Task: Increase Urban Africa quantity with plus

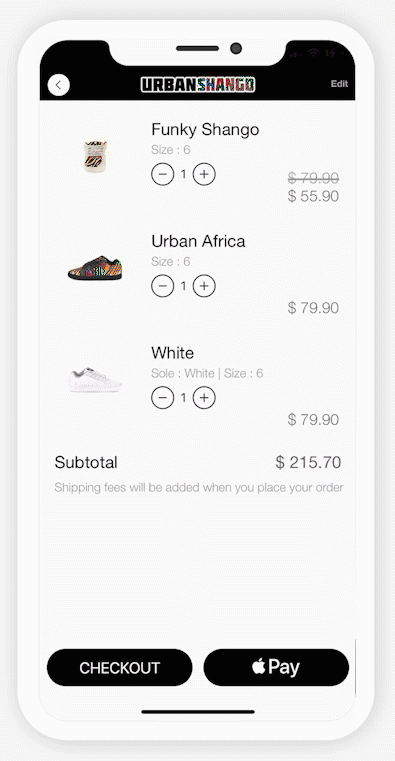Action: click(204, 286)
